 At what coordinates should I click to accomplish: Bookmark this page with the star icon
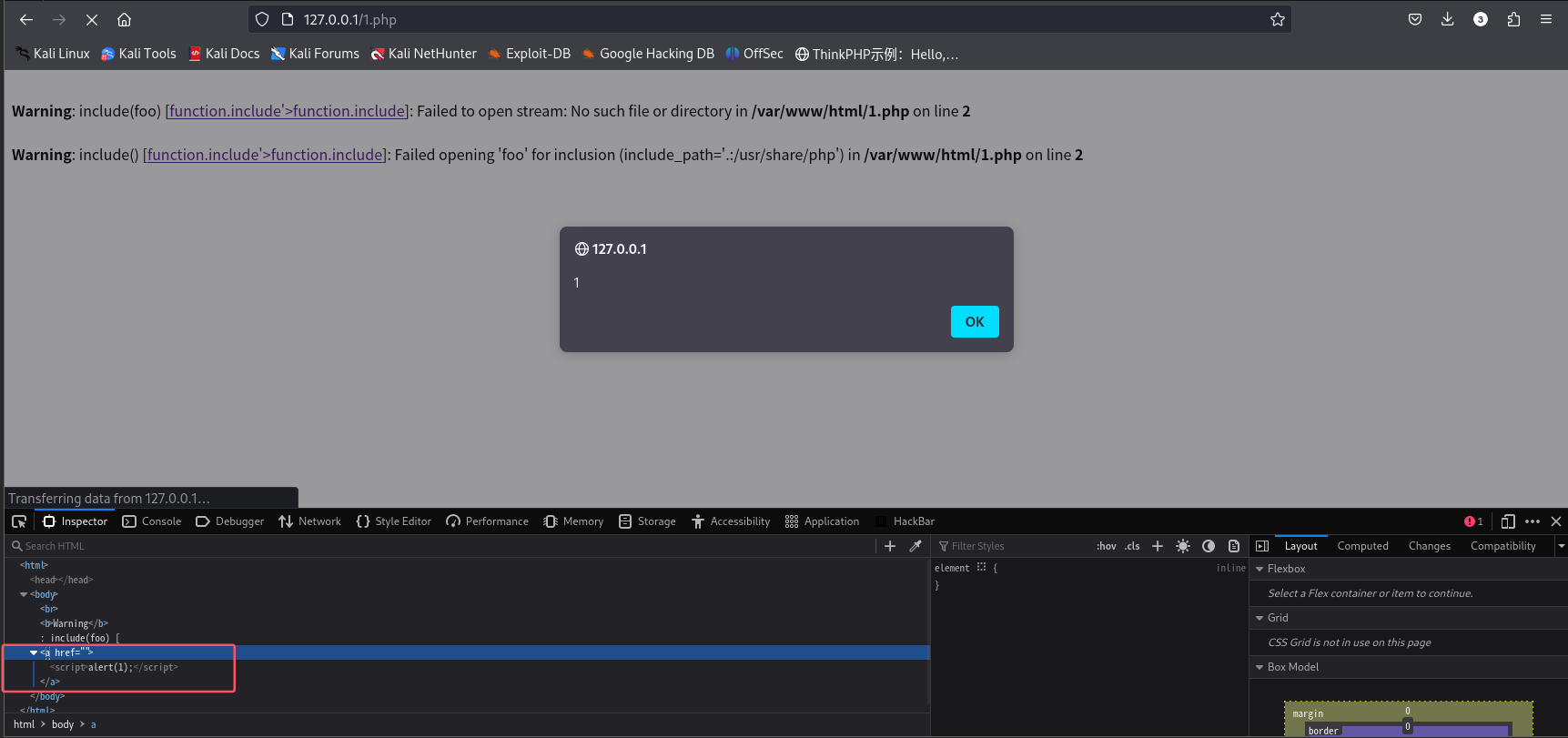point(1278,19)
